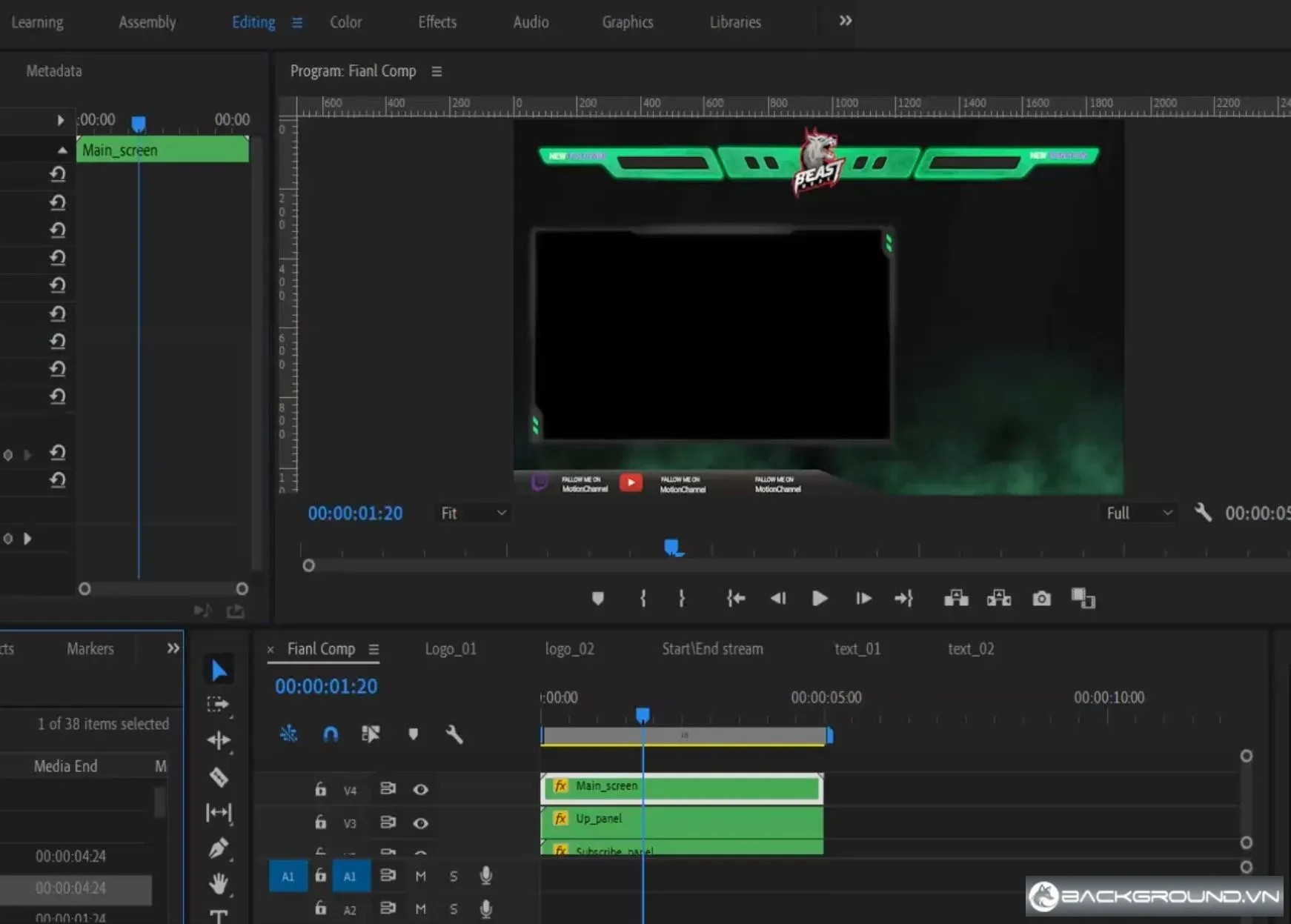Select the Razor tool
The width and height of the screenshot is (1291, 924).
click(219, 777)
